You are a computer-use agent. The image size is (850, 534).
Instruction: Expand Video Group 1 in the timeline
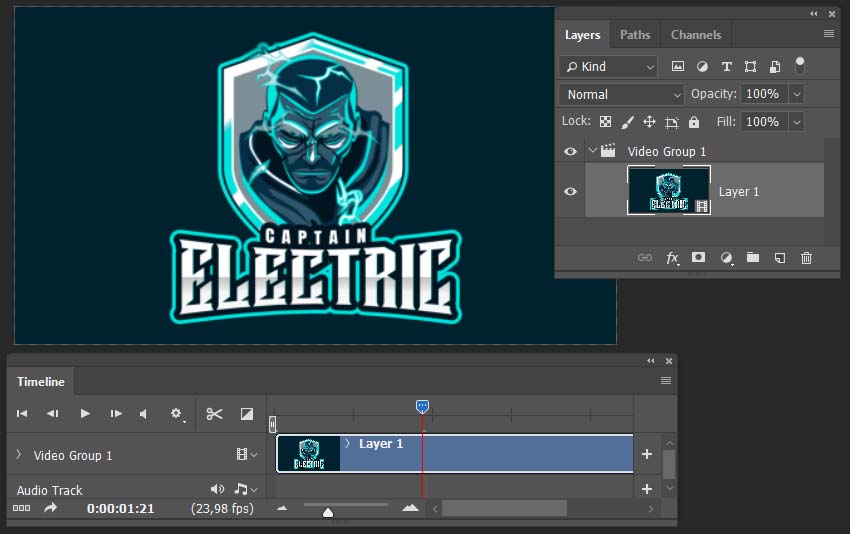tap(19, 454)
